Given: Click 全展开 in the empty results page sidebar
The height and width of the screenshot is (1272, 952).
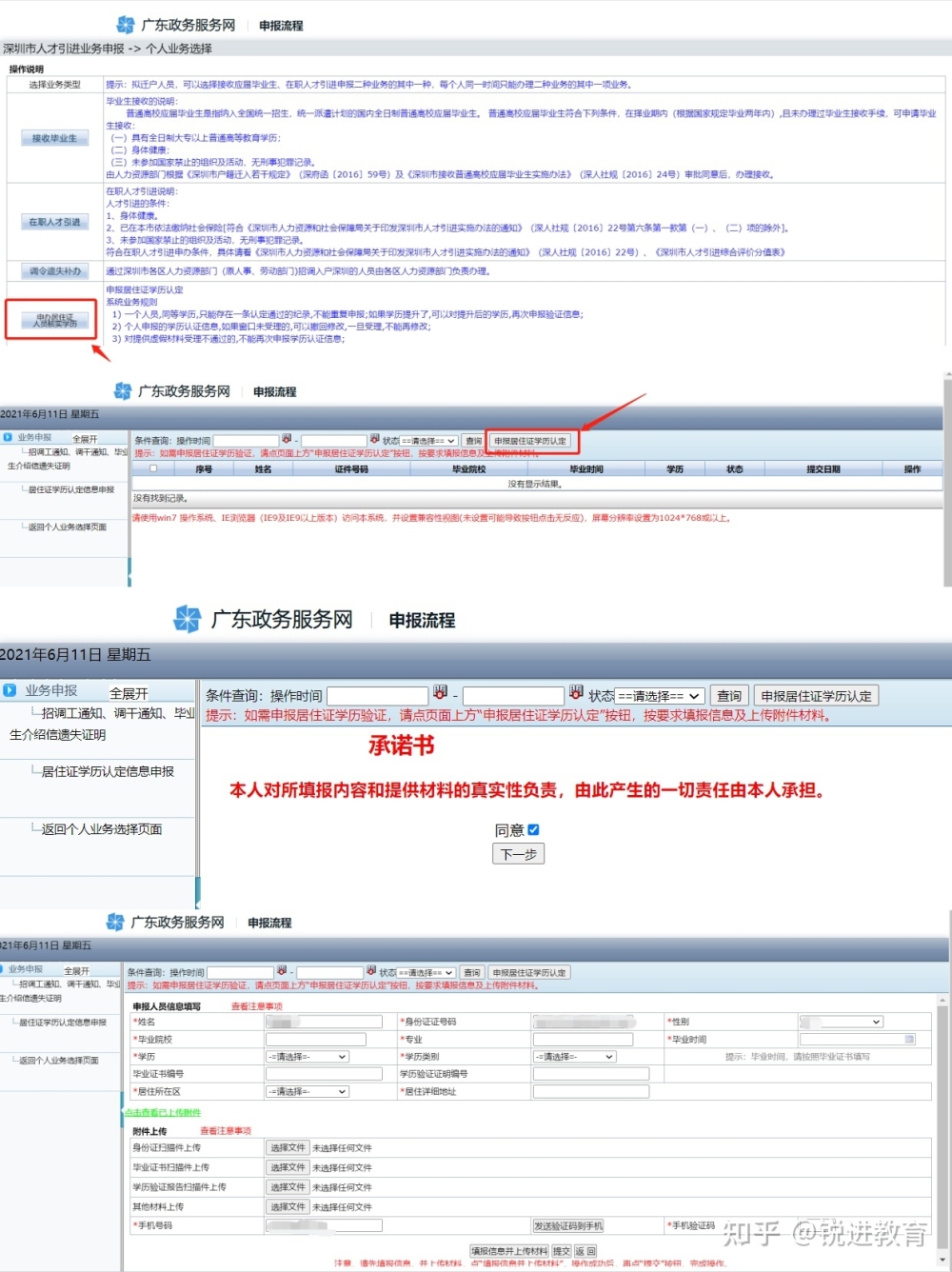Looking at the screenshot, I should tap(85, 439).
